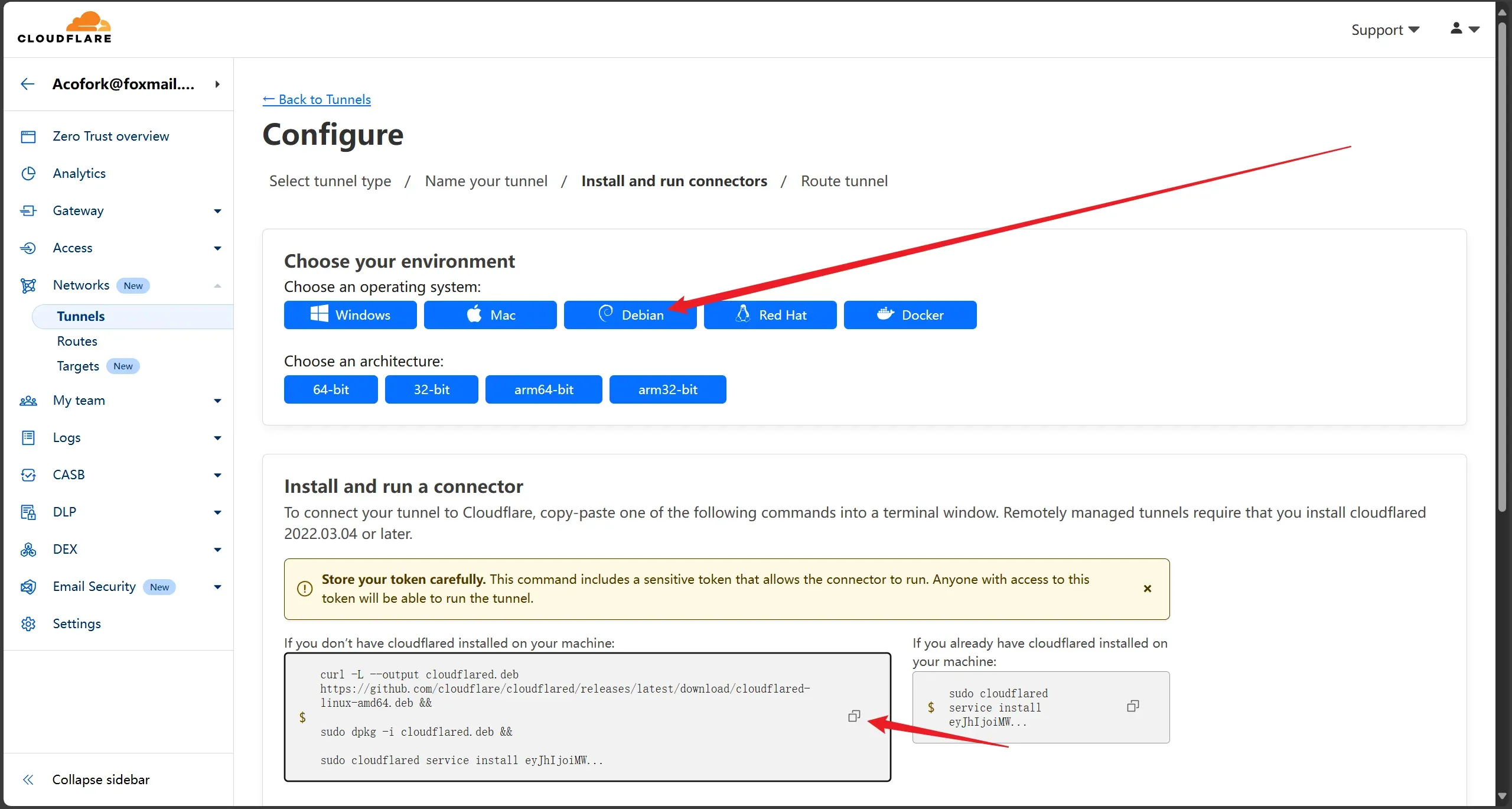Expand the Gateway menu
This screenshot has height=809, width=1512.
217,211
